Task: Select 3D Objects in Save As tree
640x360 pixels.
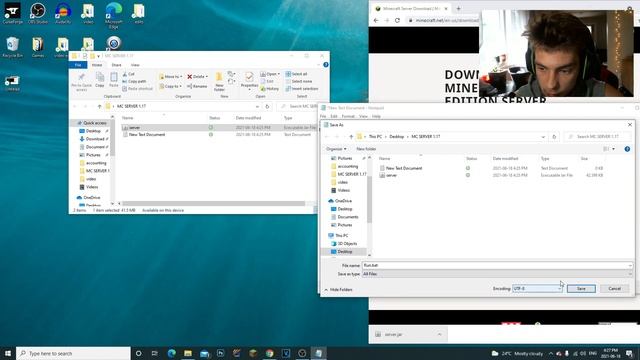Action: [x=347, y=244]
